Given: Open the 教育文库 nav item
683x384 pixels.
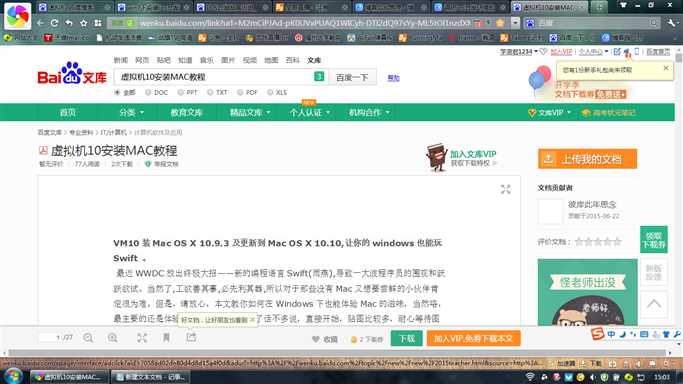Looking at the screenshot, I should pyautogui.click(x=186, y=112).
